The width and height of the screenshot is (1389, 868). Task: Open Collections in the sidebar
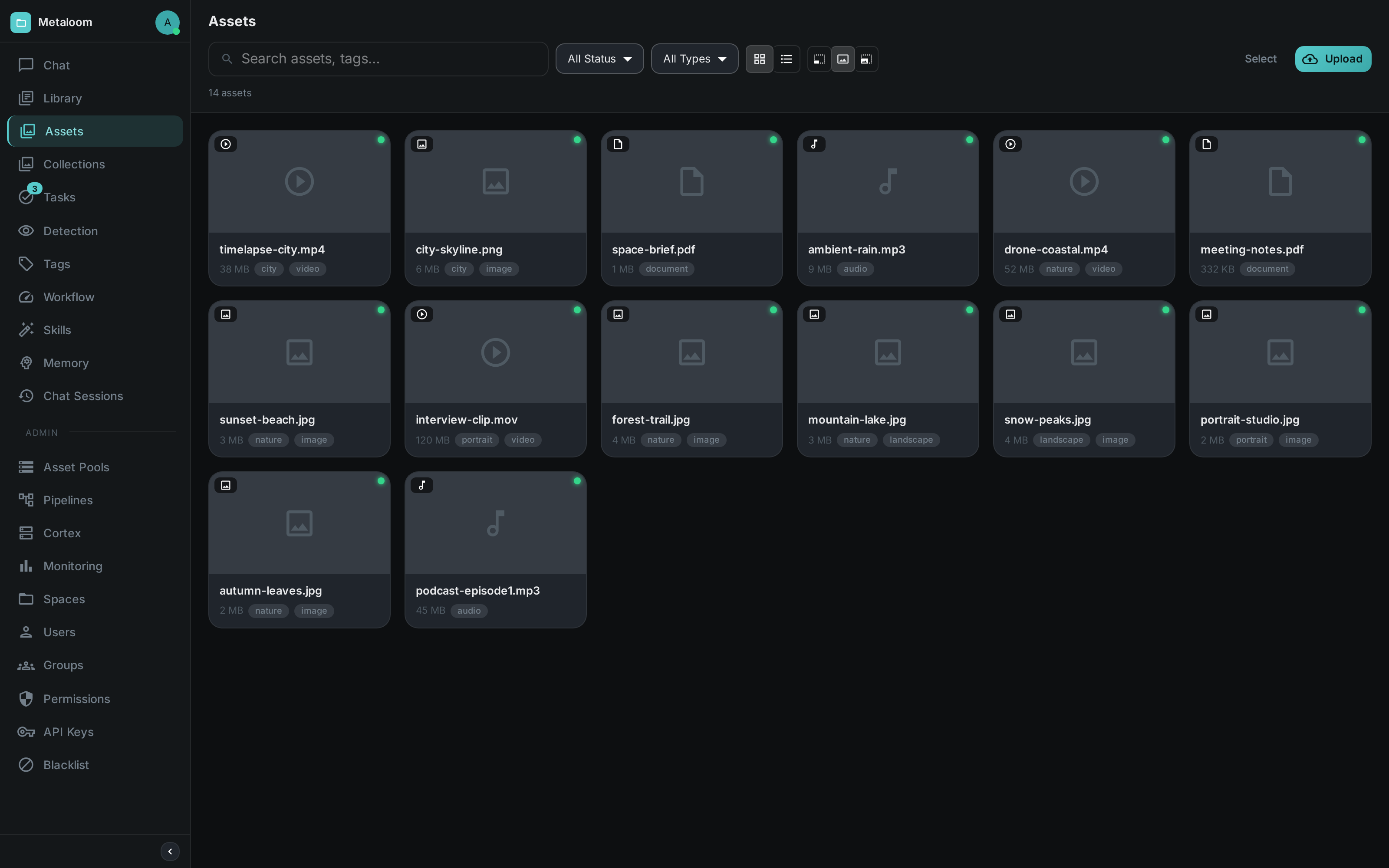(95, 164)
